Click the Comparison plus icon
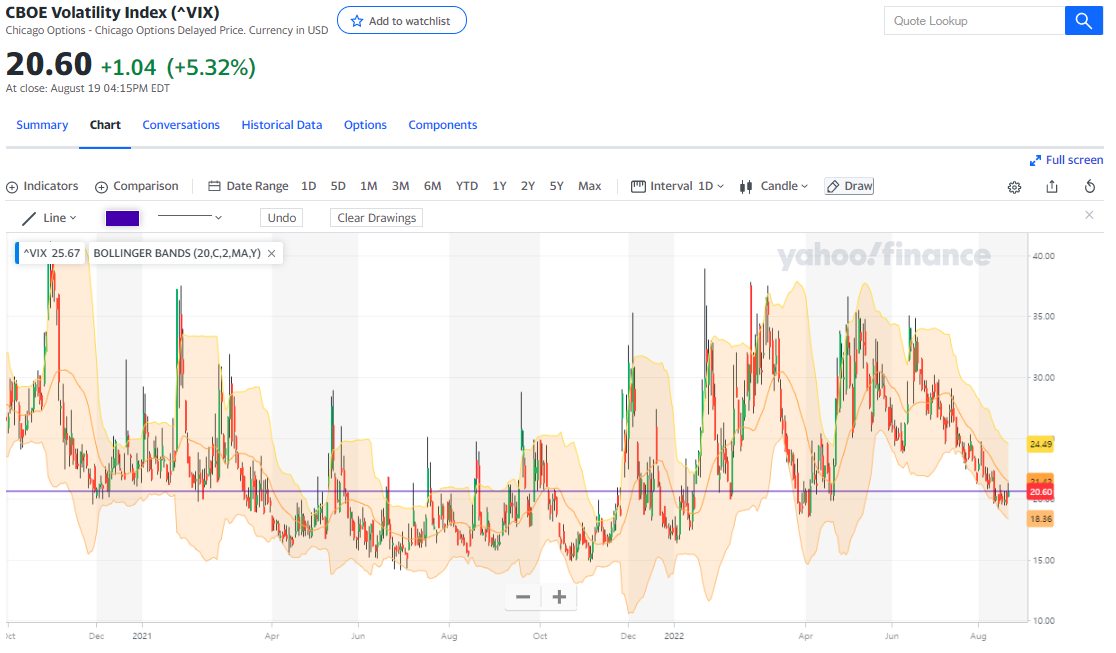 102,187
